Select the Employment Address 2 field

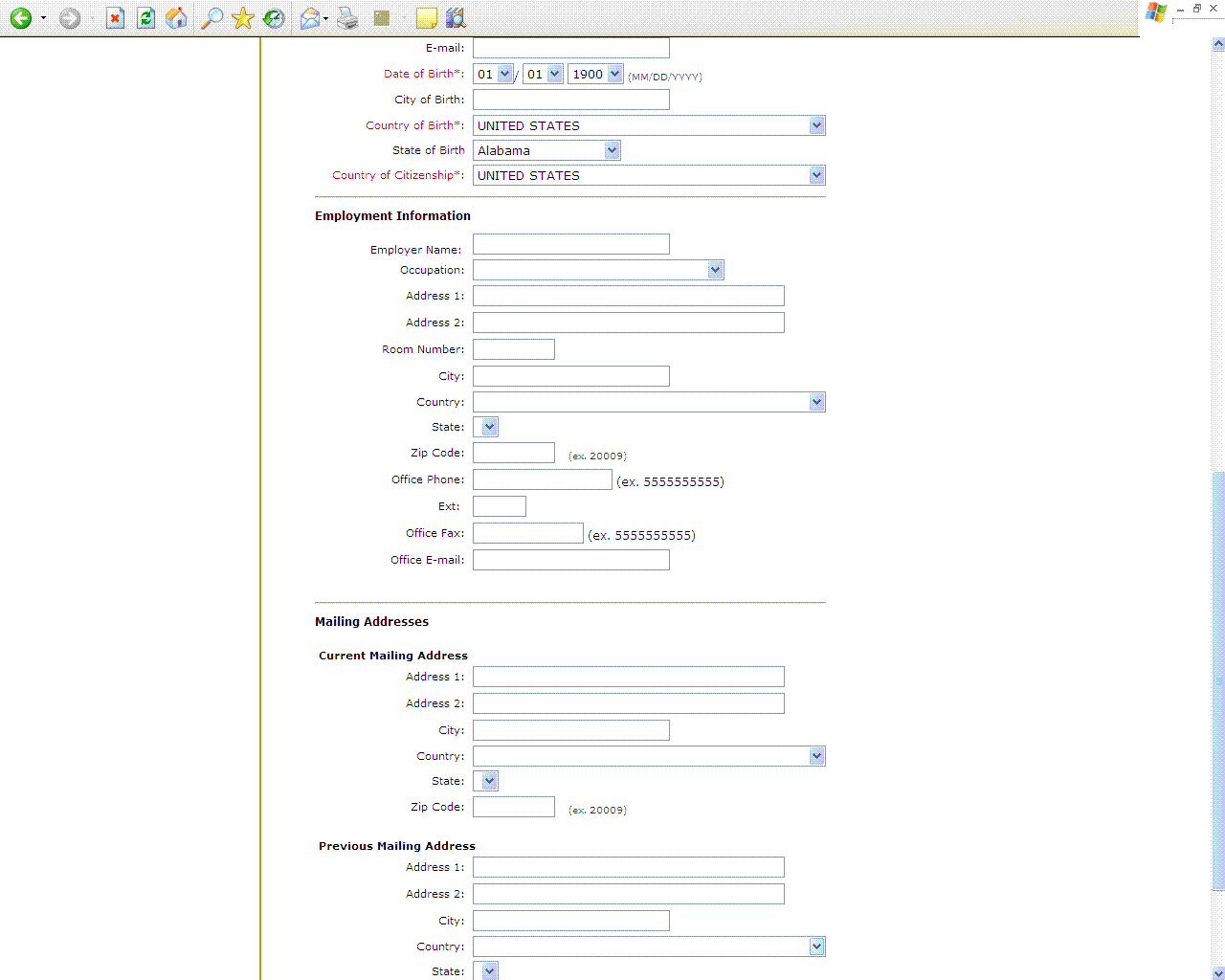pyautogui.click(x=629, y=323)
